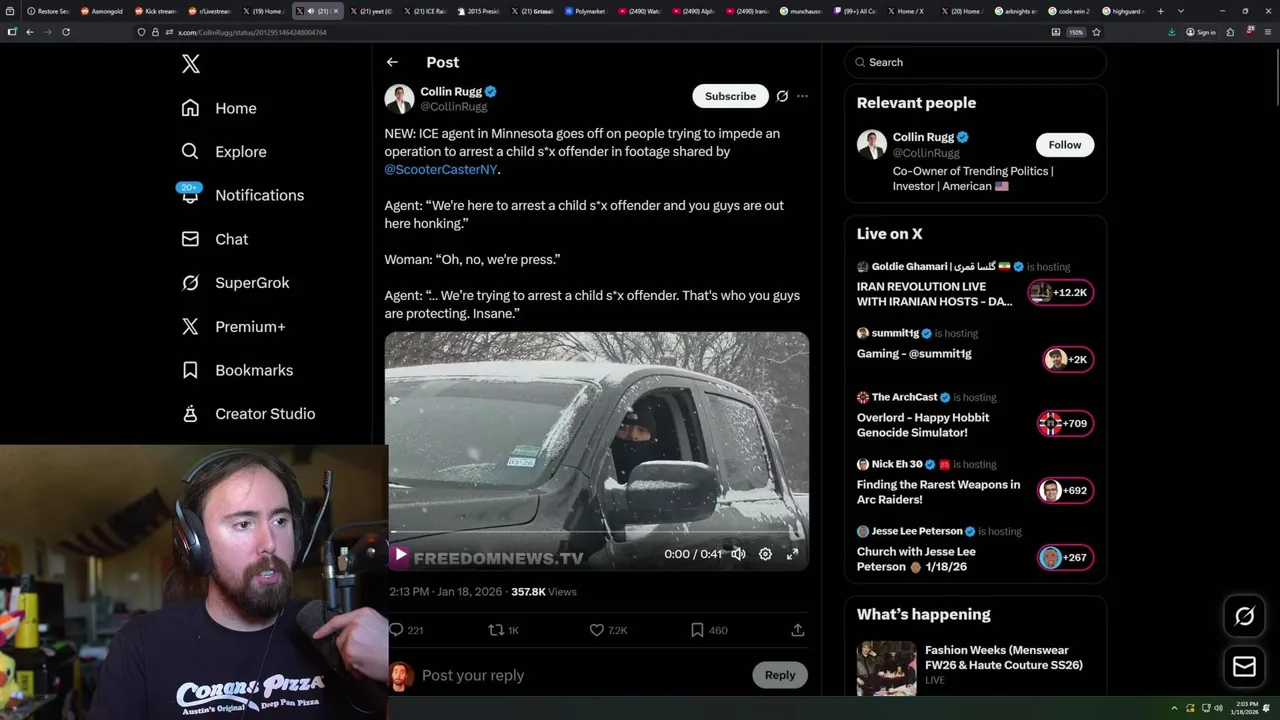The image size is (1280, 720).
Task: Open the clock showing 2:03 PM
Action: click(x=1244, y=709)
